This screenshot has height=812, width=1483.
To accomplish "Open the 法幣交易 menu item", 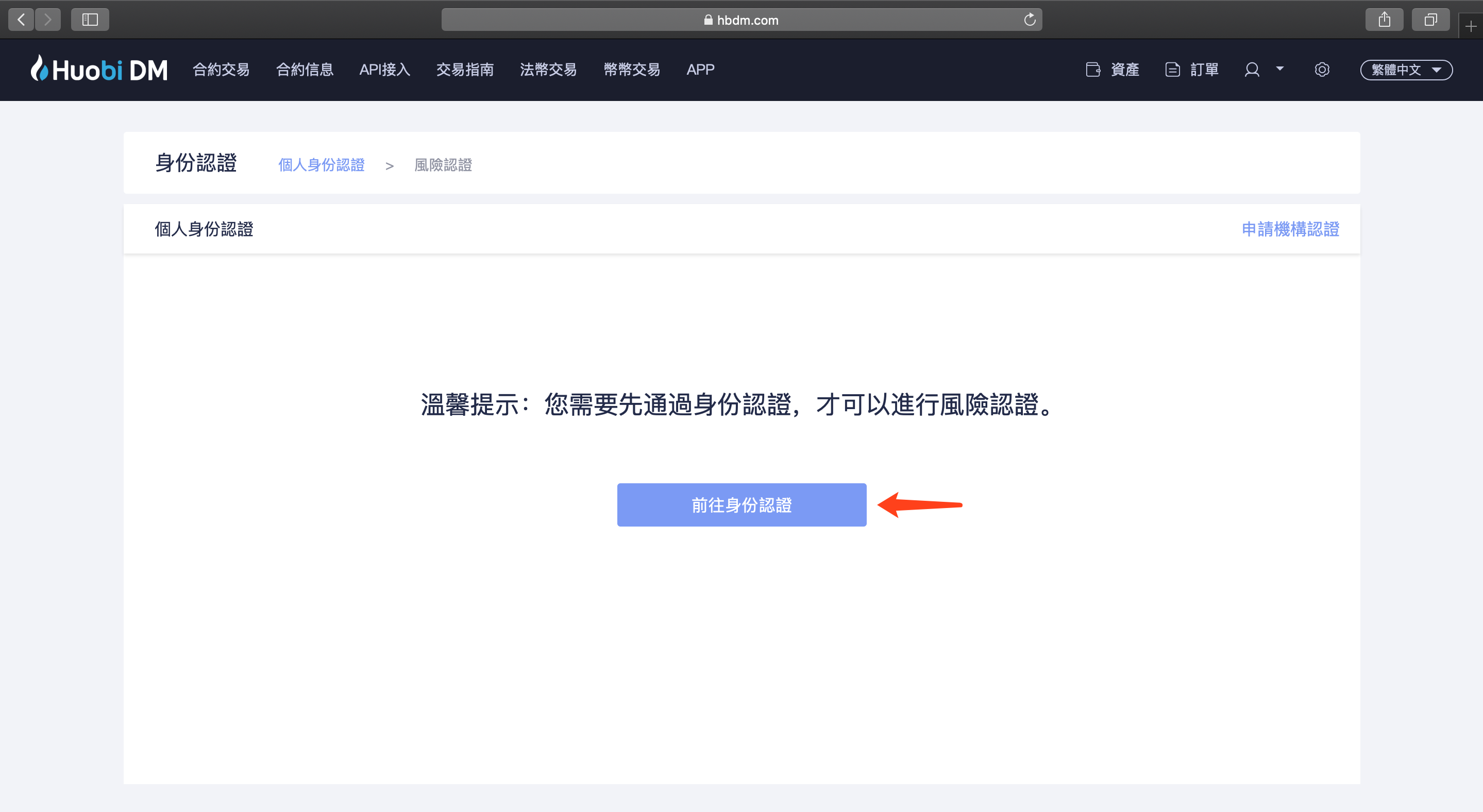I will click(548, 70).
